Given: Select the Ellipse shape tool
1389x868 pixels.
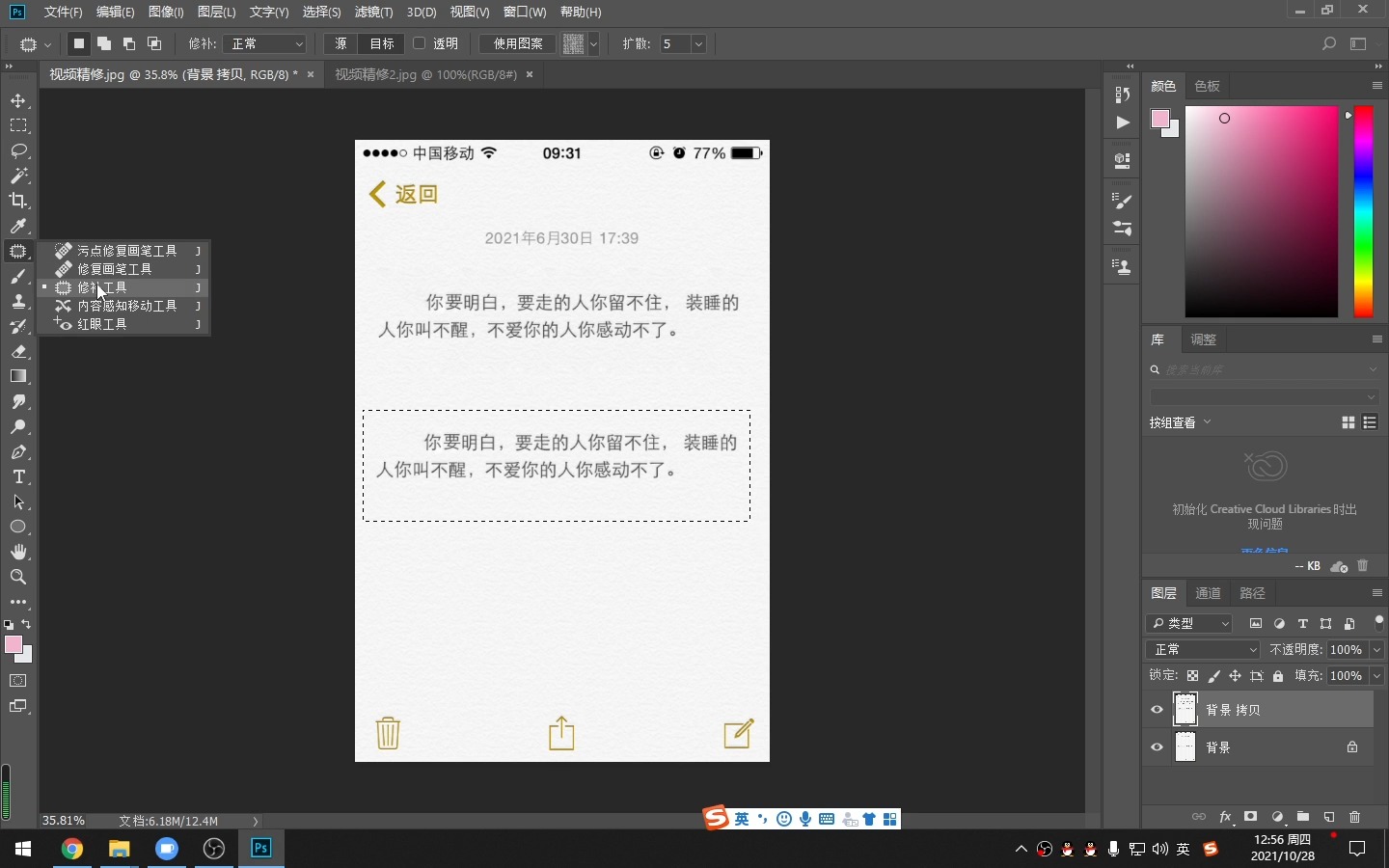Looking at the screenshot, I should point(18,528).
